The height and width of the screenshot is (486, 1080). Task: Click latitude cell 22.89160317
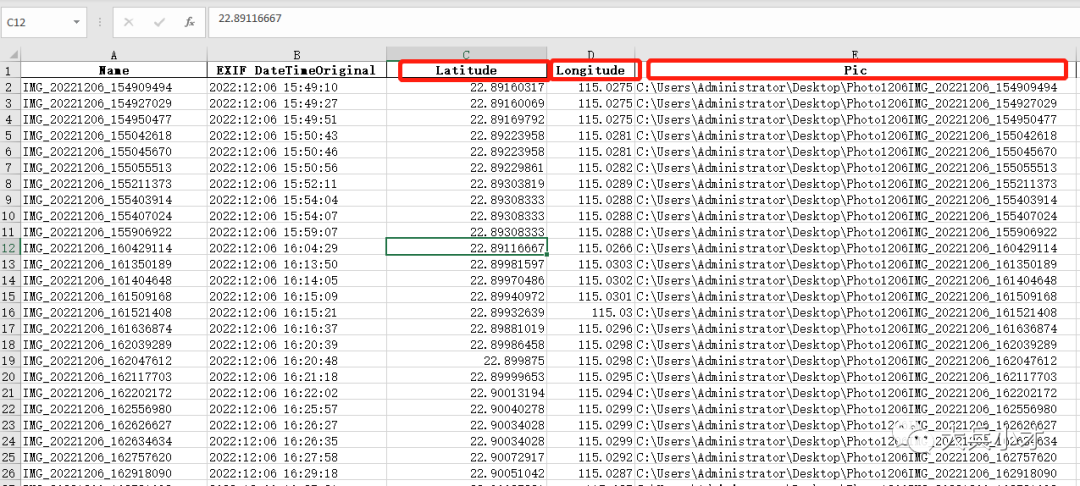(x=466, y=87)
